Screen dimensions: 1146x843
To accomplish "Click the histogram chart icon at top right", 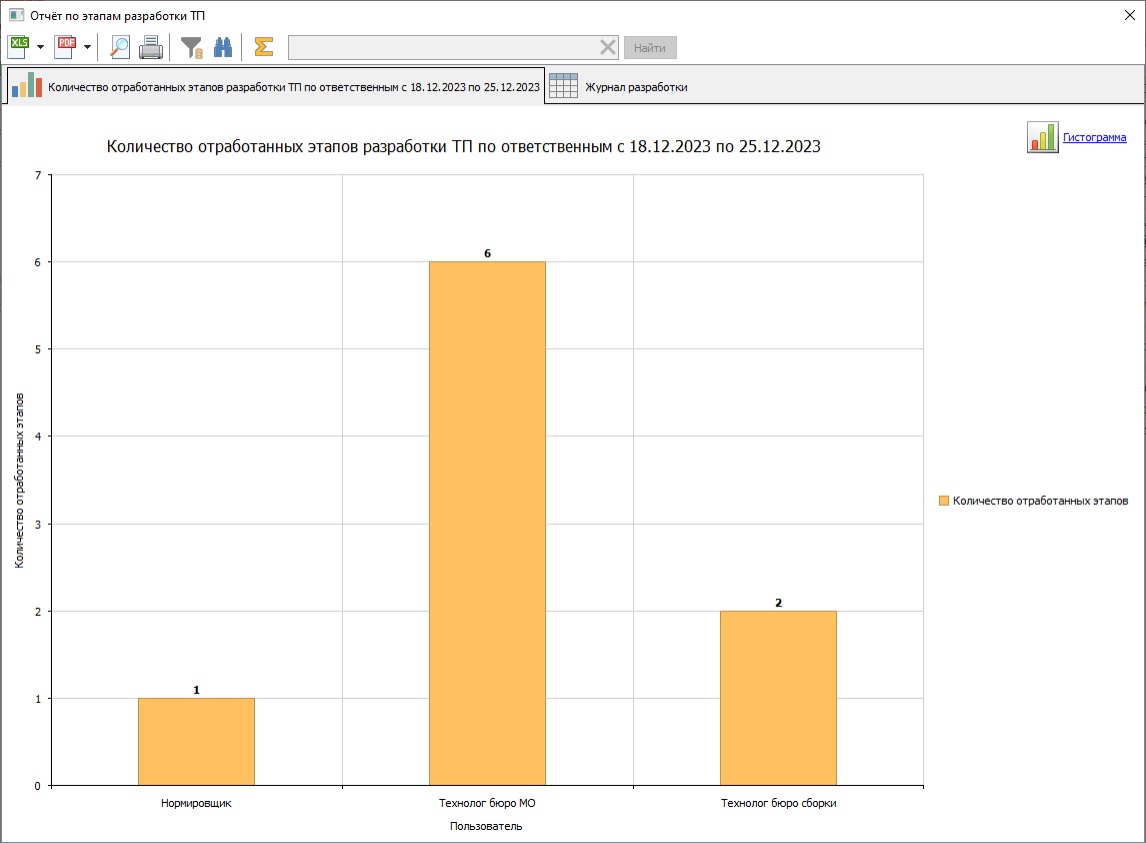I will coord(1042,138).
